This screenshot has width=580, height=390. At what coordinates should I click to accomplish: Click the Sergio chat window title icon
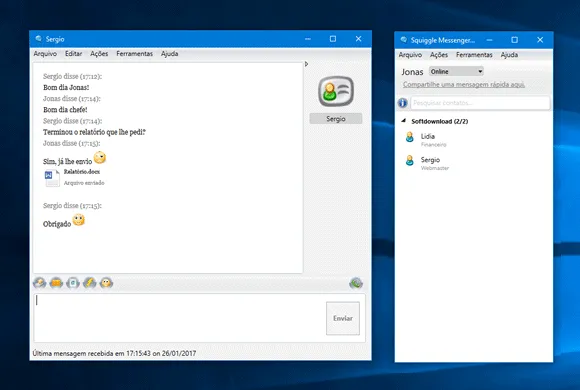[38, 38]
